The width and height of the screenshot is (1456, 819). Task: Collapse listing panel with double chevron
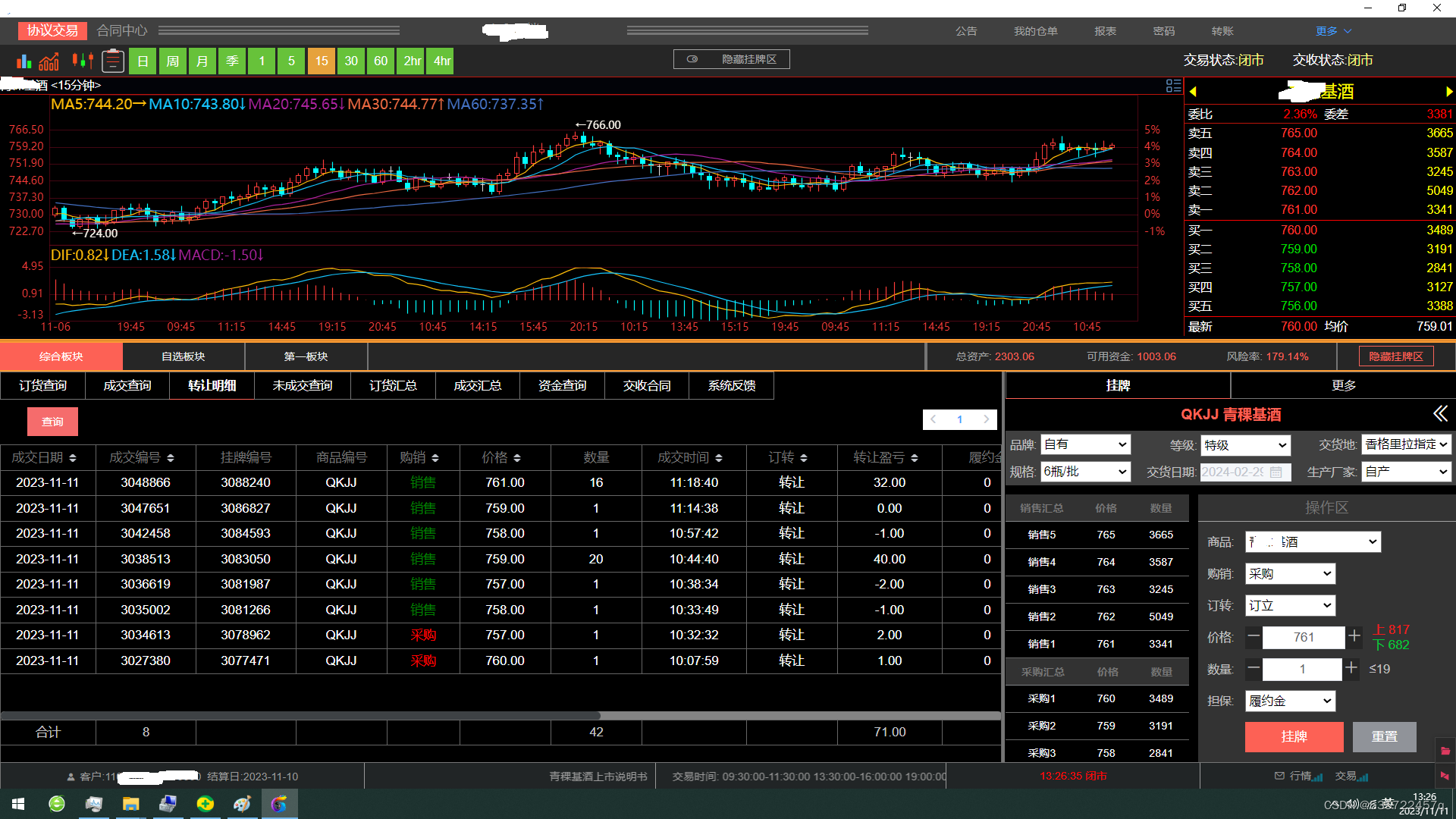tap(1440, 413)
